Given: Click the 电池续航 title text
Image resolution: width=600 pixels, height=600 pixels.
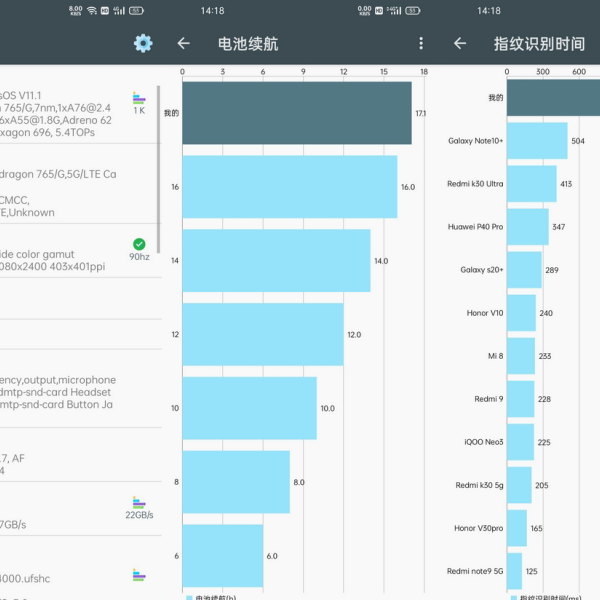Looking at the screenshot, I should (x=248, y=44).
